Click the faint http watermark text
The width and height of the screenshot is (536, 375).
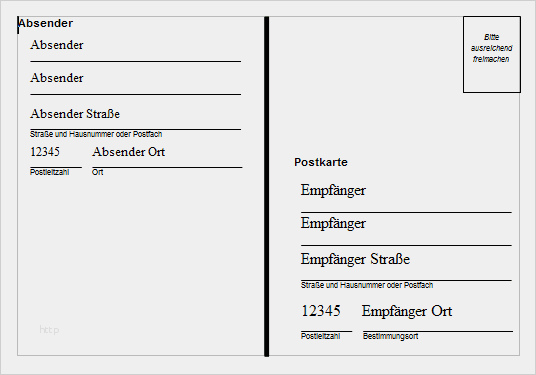(49, 330)
